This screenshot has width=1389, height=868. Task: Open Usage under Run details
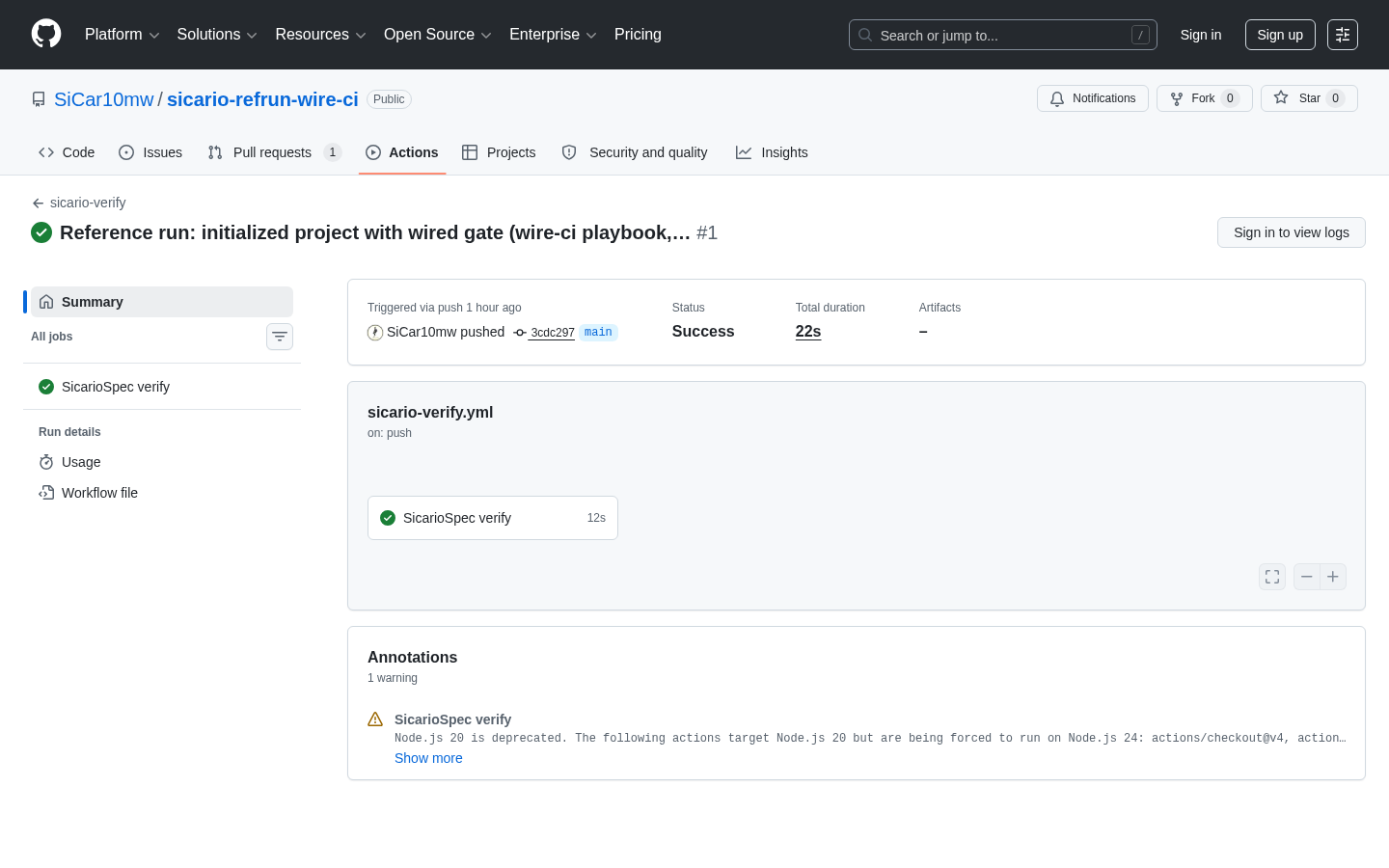pos(162,462)
